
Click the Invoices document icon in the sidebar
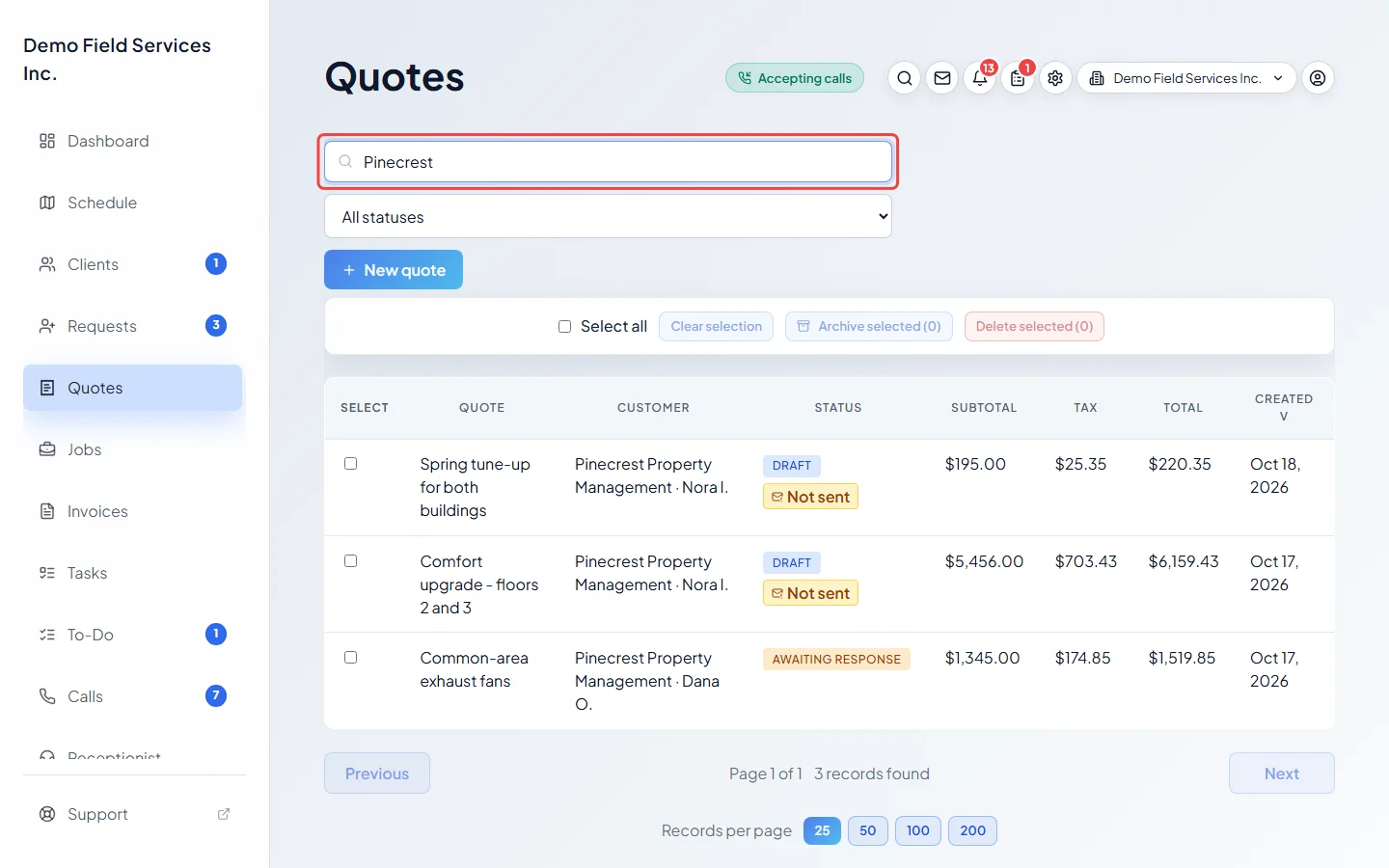[x=47, y=511]
